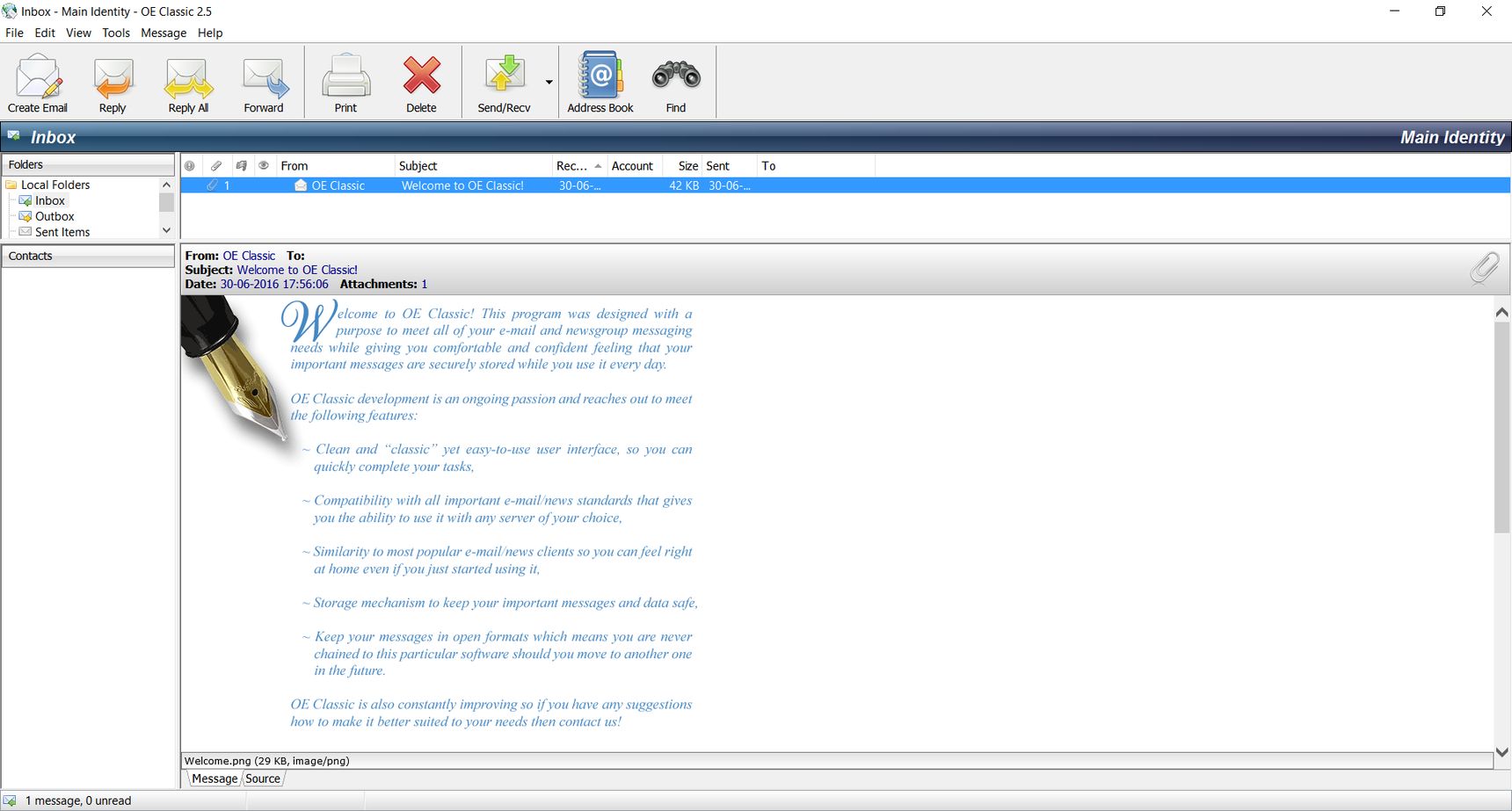Open the Tools menu
This screenshot has width=1512, height=811.
click(x=116, y=33)
